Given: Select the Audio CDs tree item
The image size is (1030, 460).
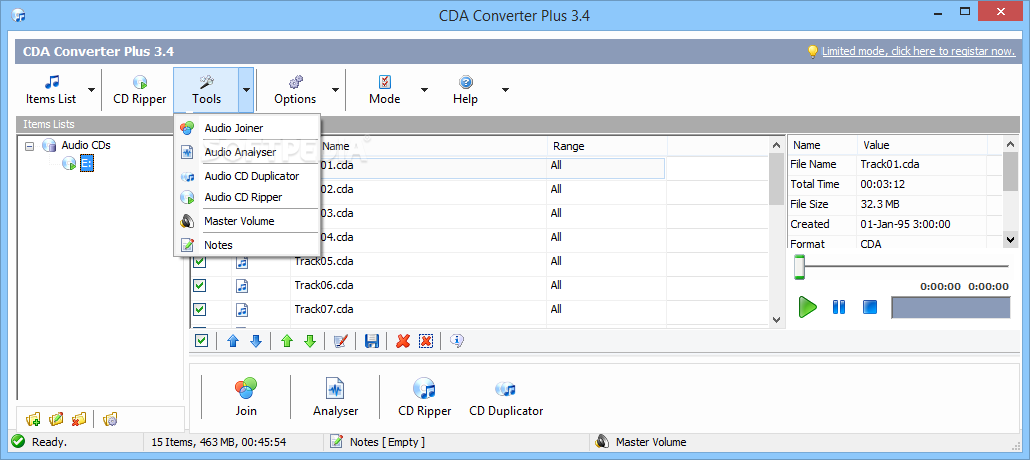Looking at the screenshot, I should click(x=86, y=145).
